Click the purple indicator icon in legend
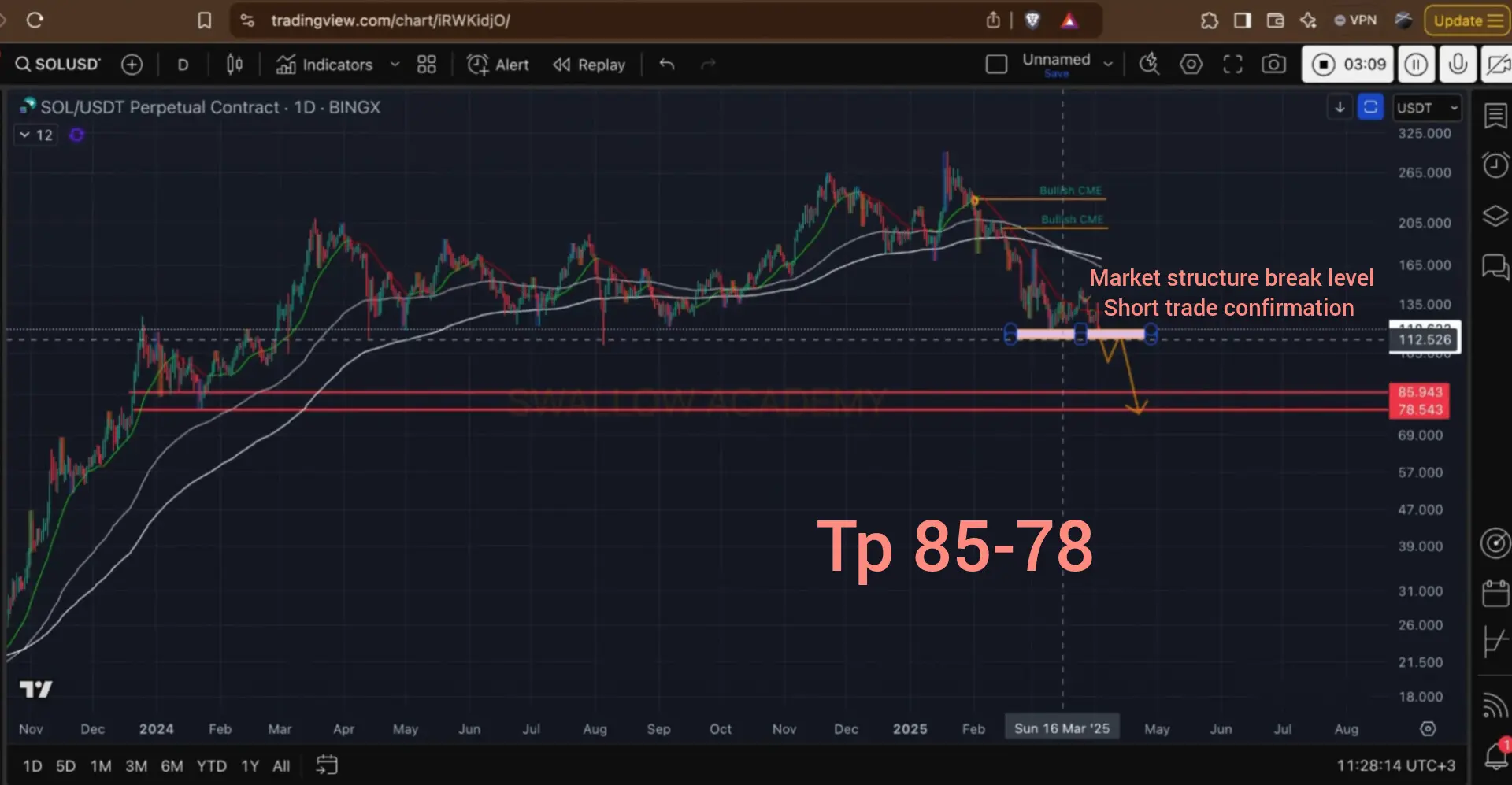1512x785 pixels. [76, 135]
